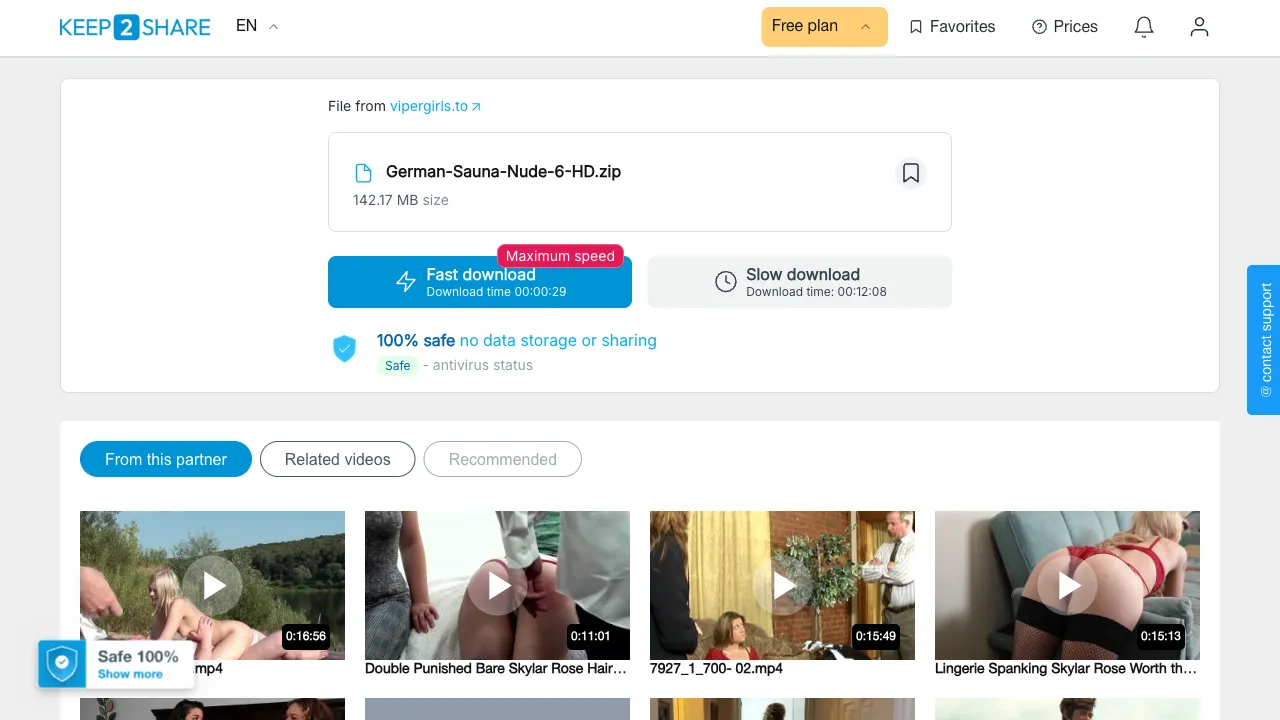
Task: Switch to Related videos tab
Action: point(338,459)
